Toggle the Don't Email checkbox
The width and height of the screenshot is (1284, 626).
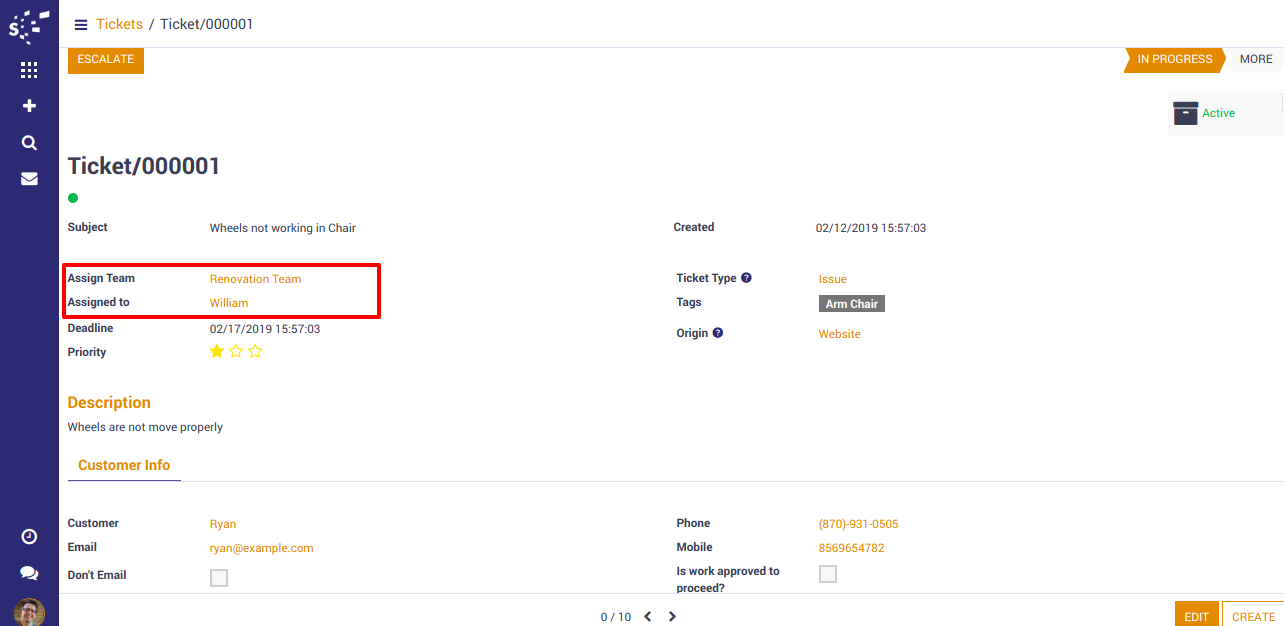(219, 578)
